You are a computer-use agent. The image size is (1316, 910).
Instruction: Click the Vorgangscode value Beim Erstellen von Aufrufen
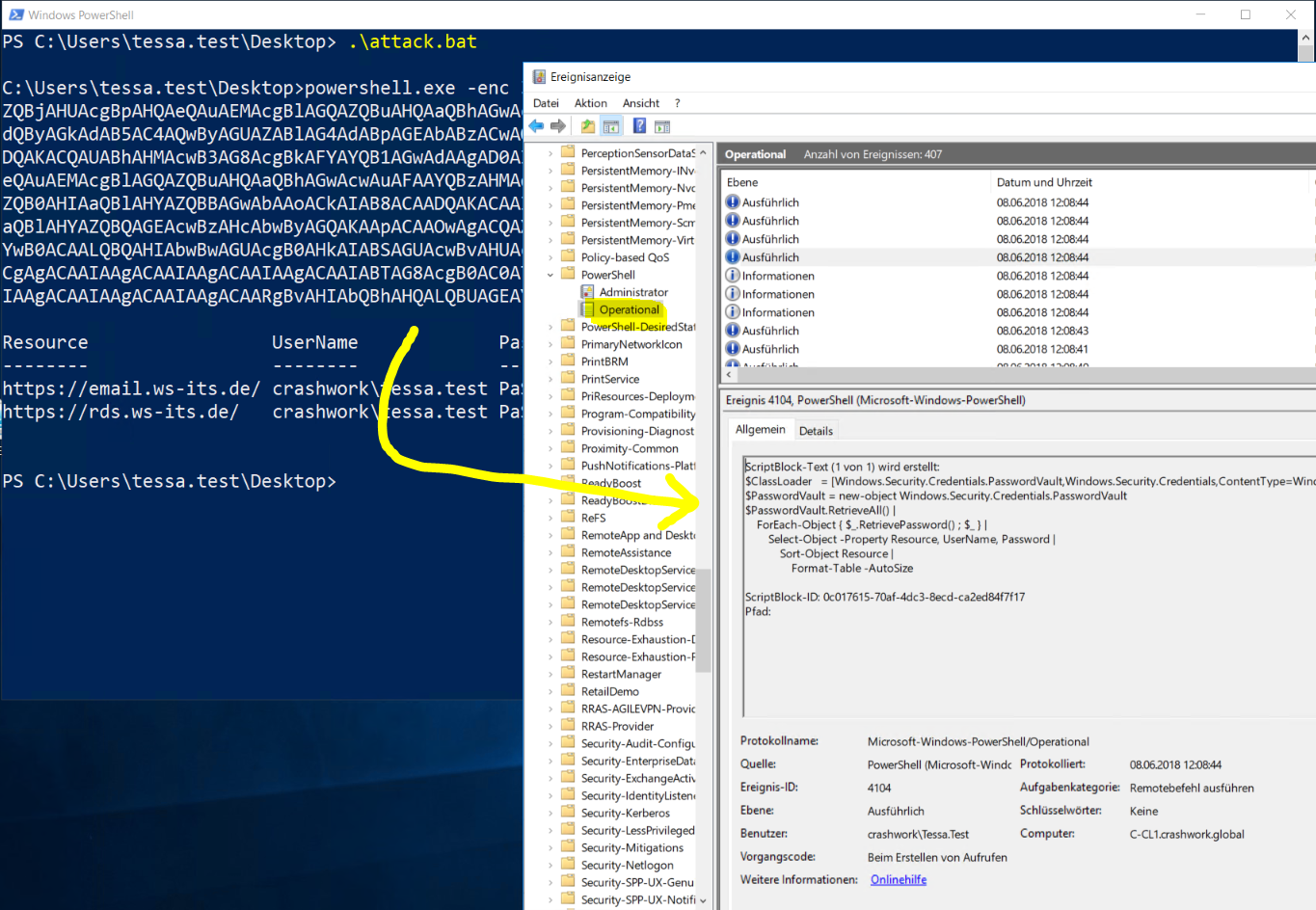(937, 857)
